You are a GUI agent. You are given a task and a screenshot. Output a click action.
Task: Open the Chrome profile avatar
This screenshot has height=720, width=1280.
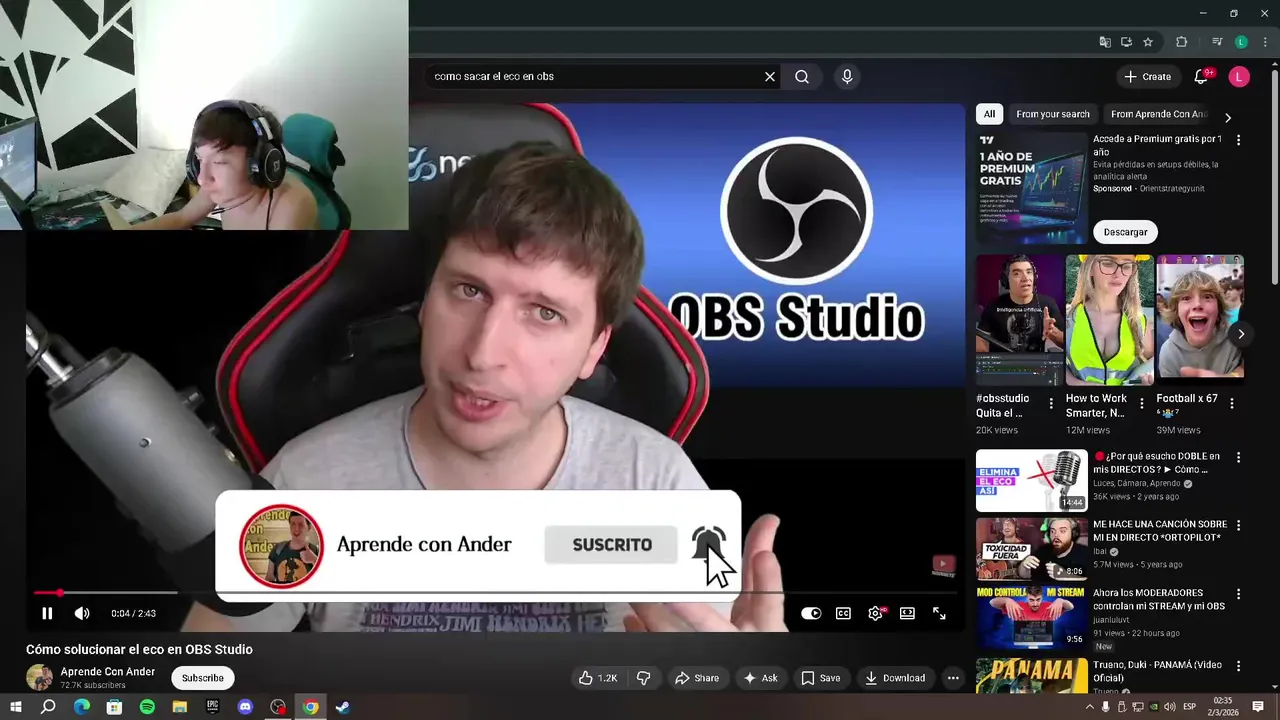(1241, 42)
